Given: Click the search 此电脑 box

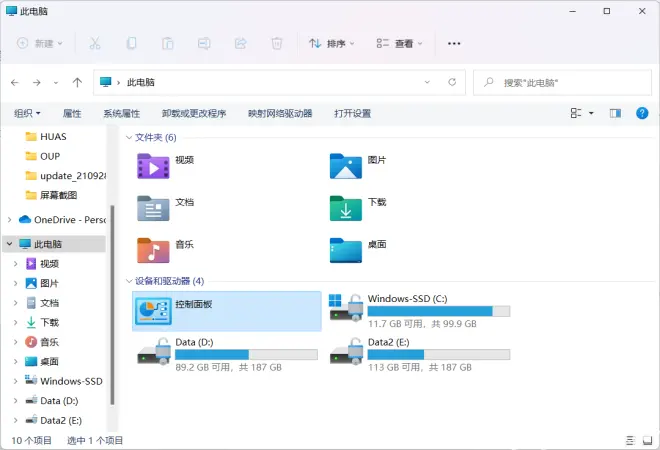Looking at the screenshot, I should point(562,83).
